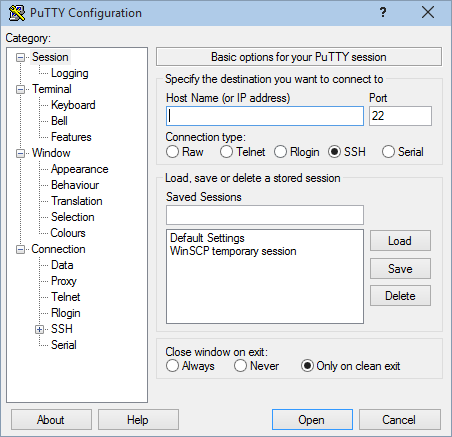Click the Saved Sessions name field
452x437 pixels.
click(265, 215)
